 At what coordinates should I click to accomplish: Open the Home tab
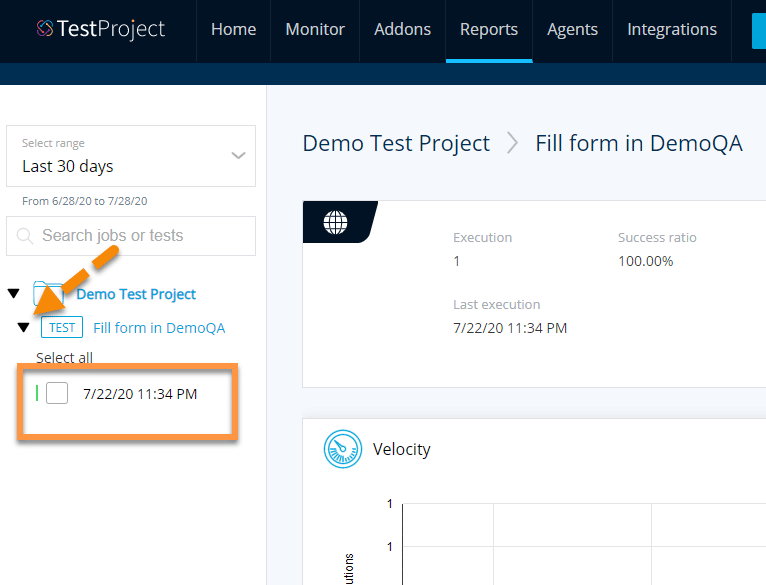(234, 29)
